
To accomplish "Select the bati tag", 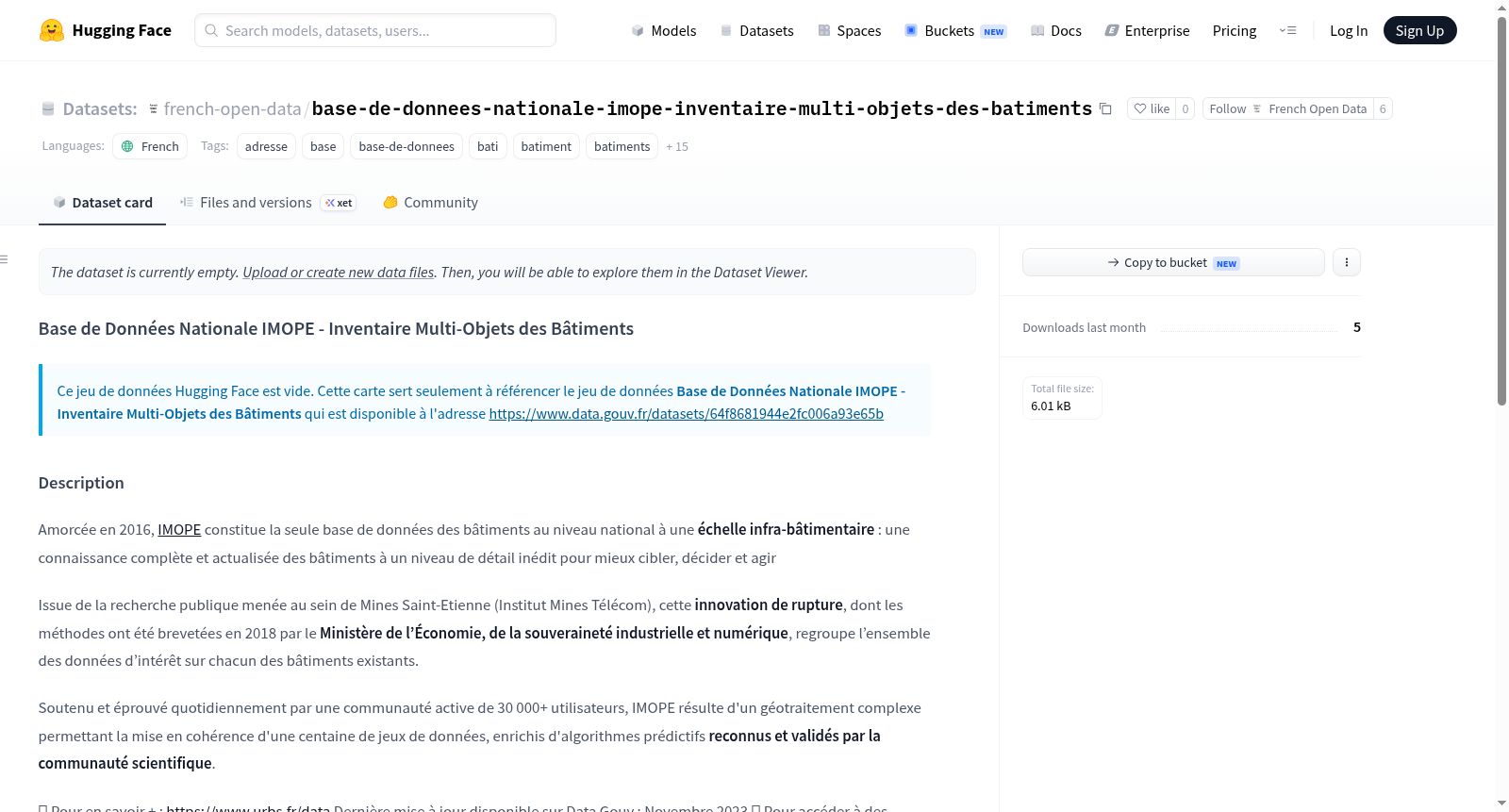I will [x=488, y=147].
